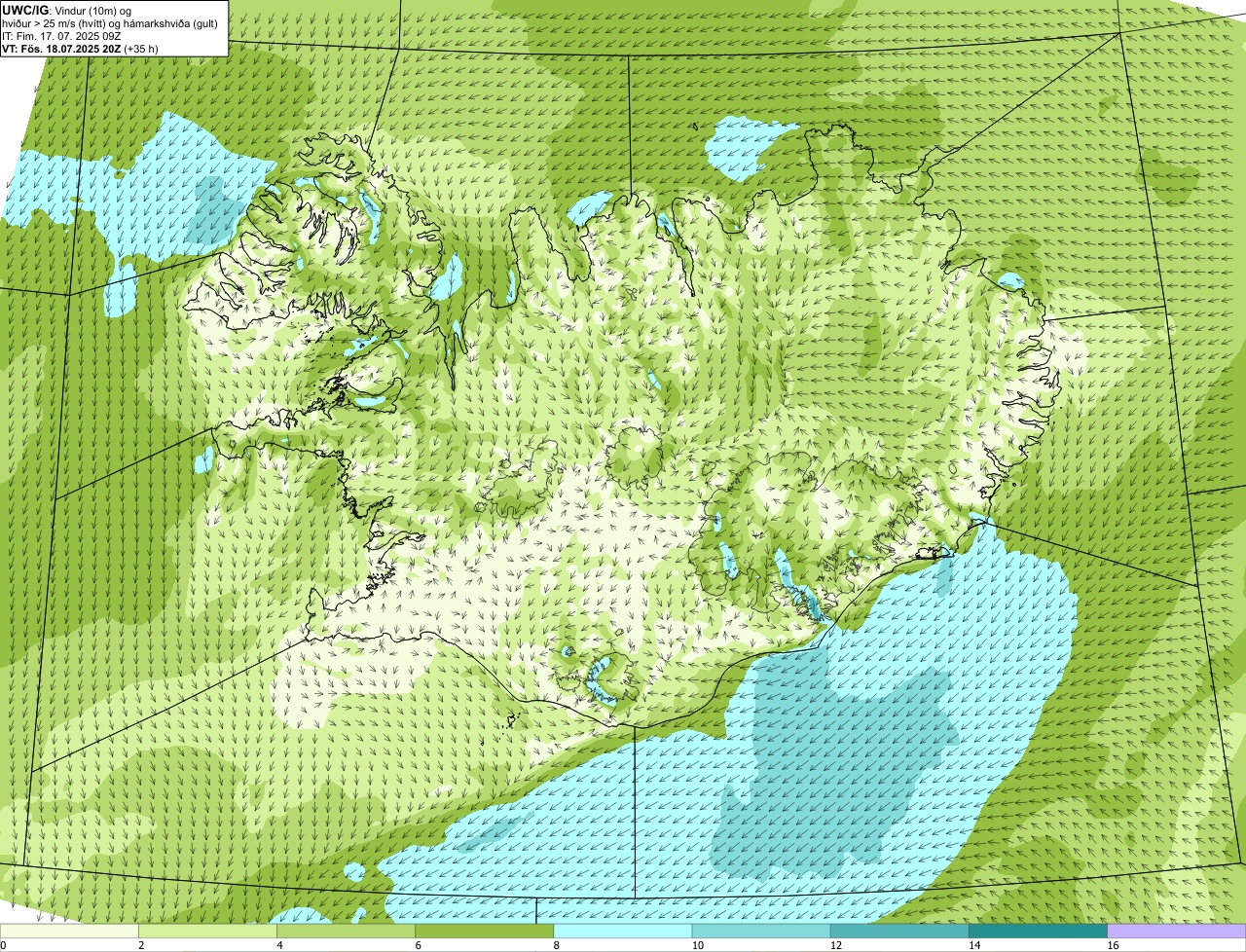Screen dimensions: 1246x952
Task: Click the "VT: Fös. 18.07.2025 20Z" valid time
Action: pyautogui.click(x=61, y=48)
